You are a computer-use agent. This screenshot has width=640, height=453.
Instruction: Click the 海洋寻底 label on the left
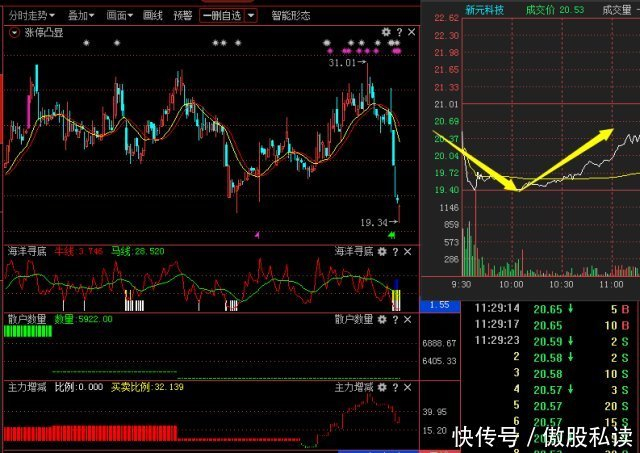click(27, 251)
